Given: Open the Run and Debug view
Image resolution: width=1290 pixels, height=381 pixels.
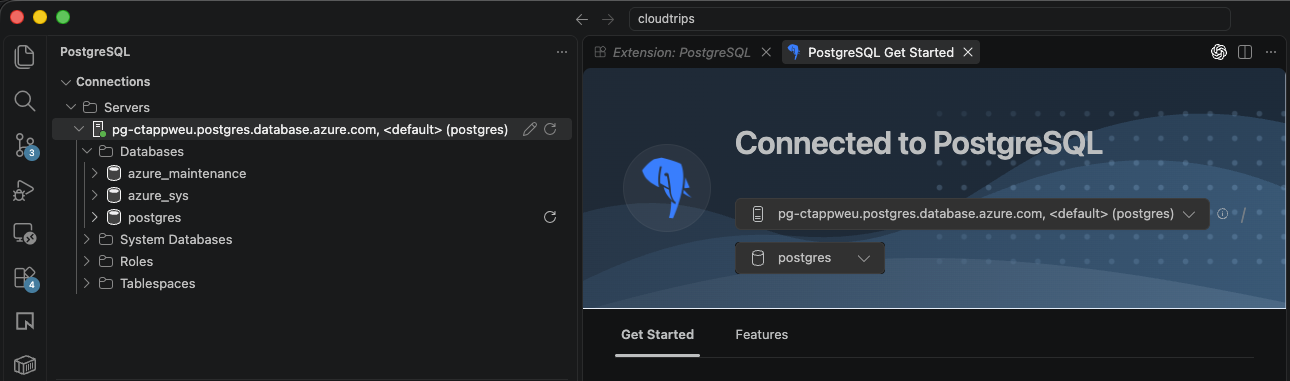Looking at the screenshot, I should (25, 190).
